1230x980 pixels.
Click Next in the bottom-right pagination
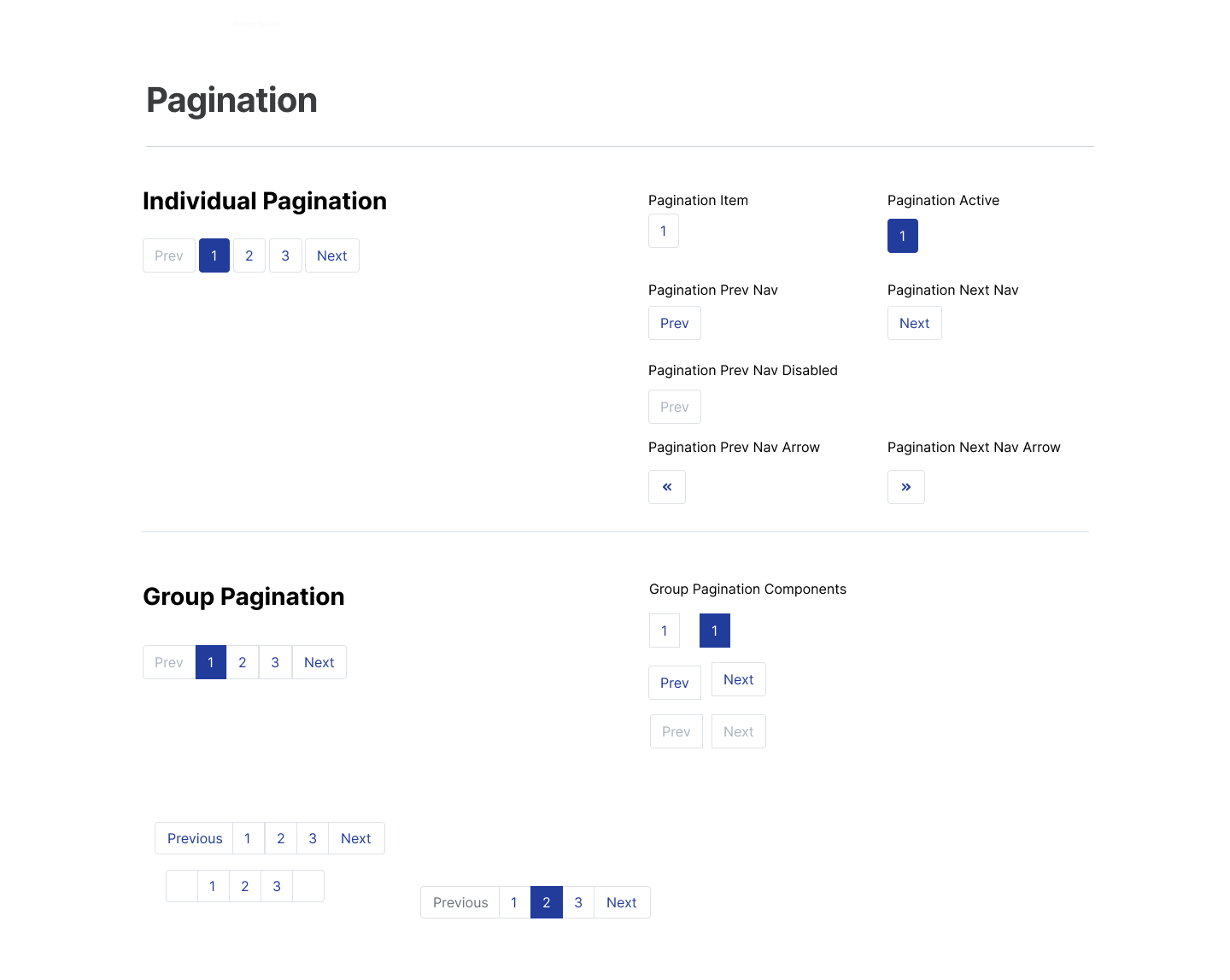pos(622,902)
